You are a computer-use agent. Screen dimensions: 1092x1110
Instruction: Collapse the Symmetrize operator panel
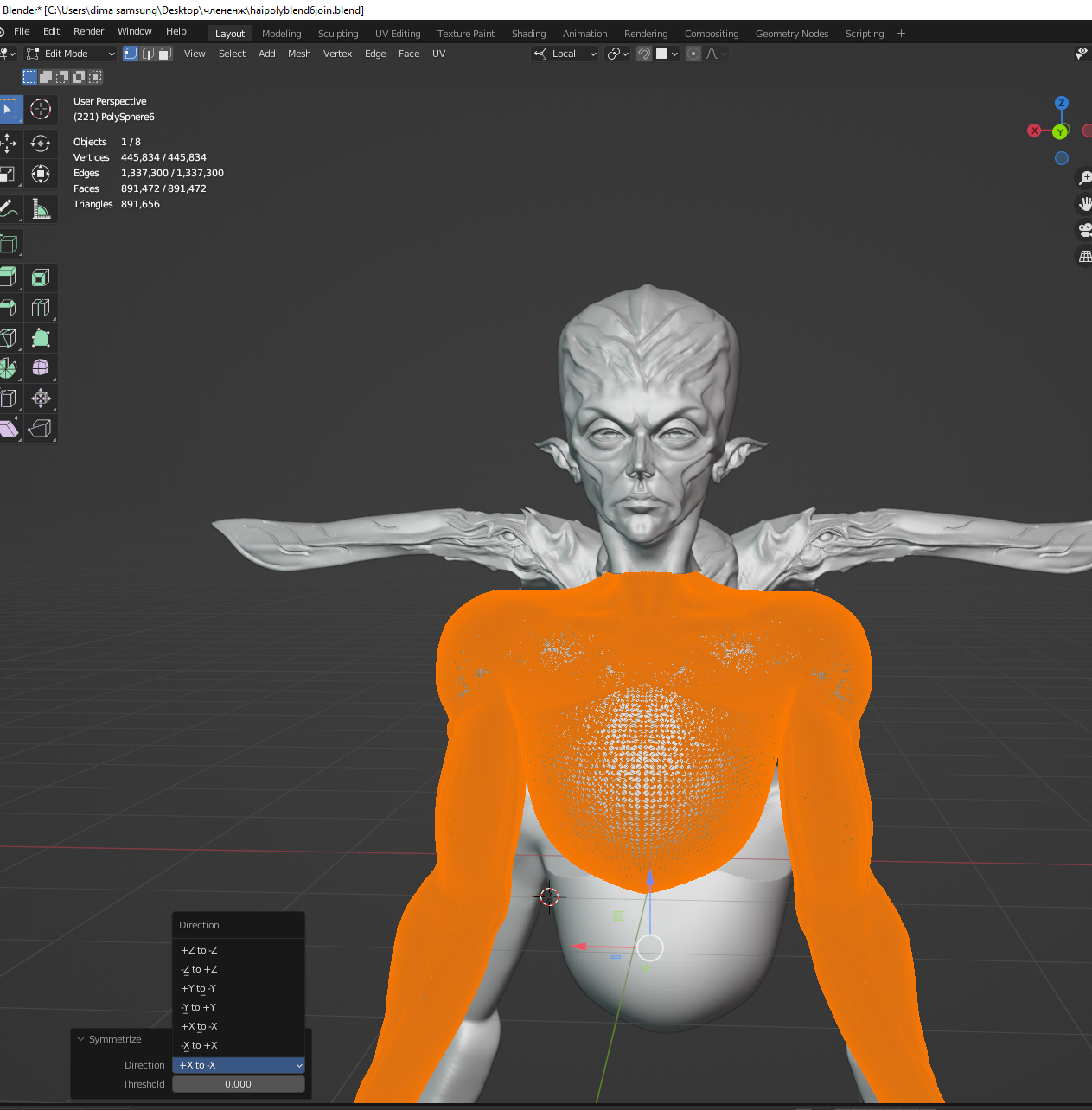[x=81, y=1039]
